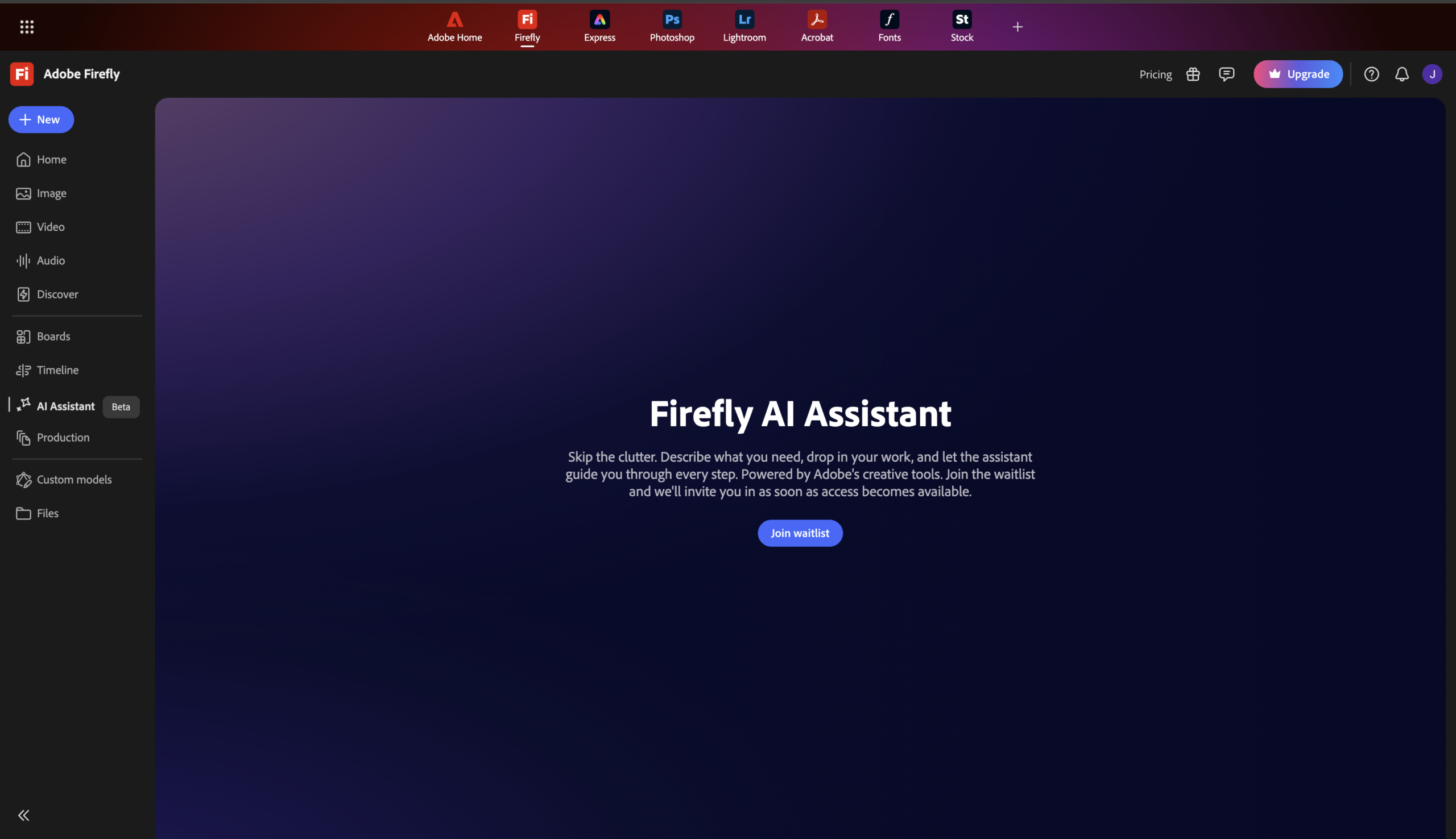
Task: Switch to Adobe Home app
Action: (x=454, y=27)
